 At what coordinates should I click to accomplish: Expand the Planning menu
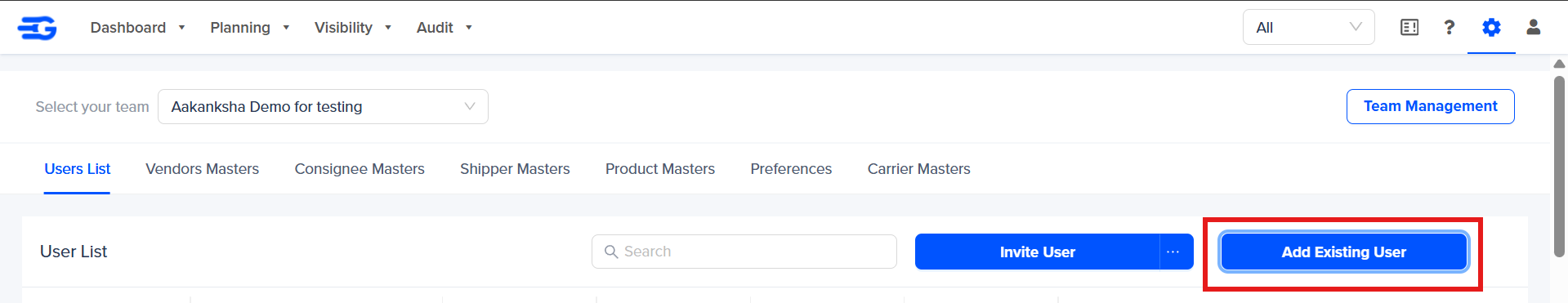250,28
